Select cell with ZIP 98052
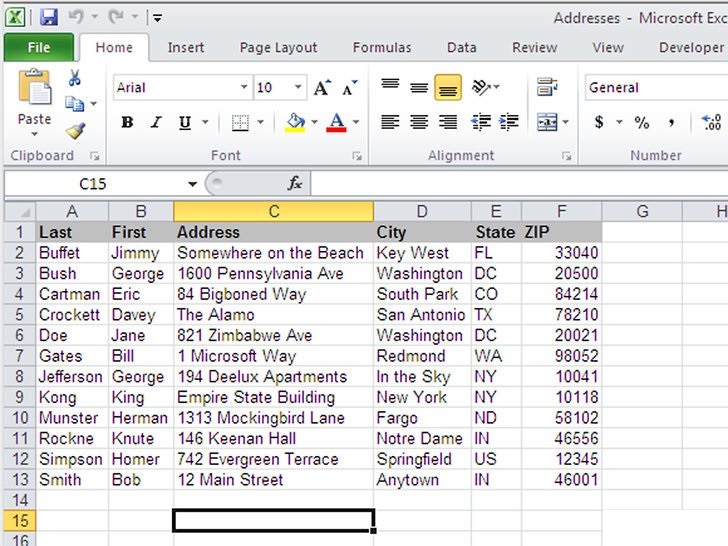Screen dimensions: 728x546 point(562,356)
